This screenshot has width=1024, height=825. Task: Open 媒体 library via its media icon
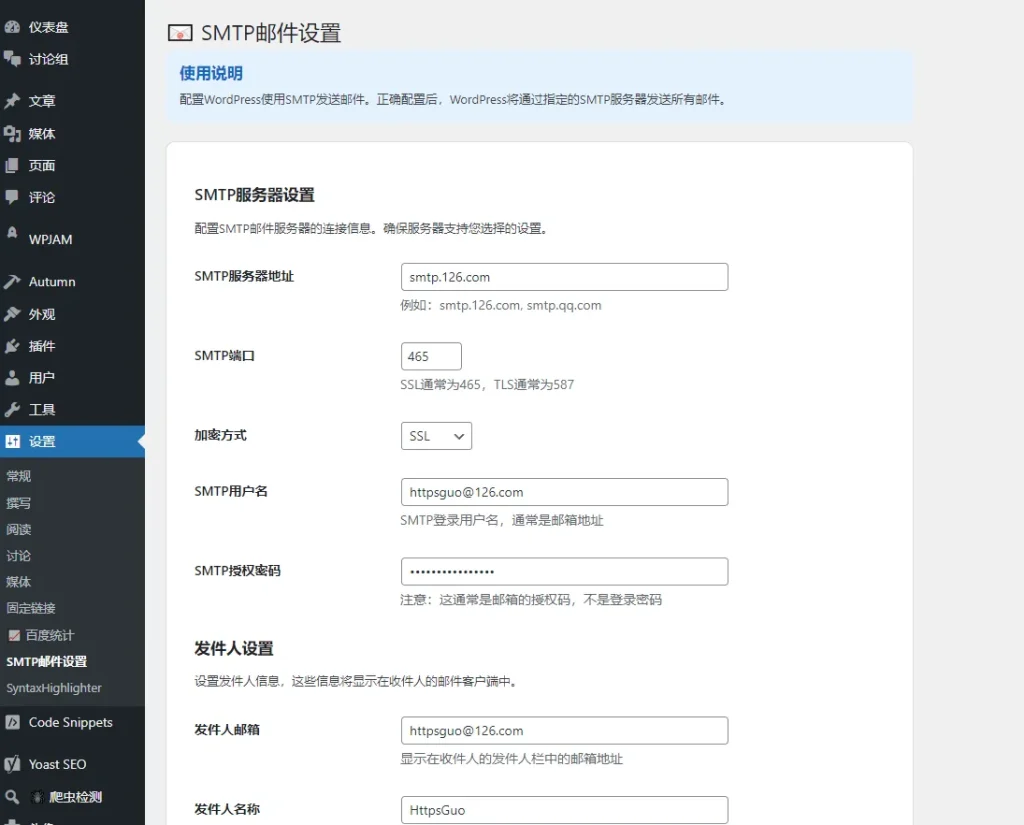(12, 133)
